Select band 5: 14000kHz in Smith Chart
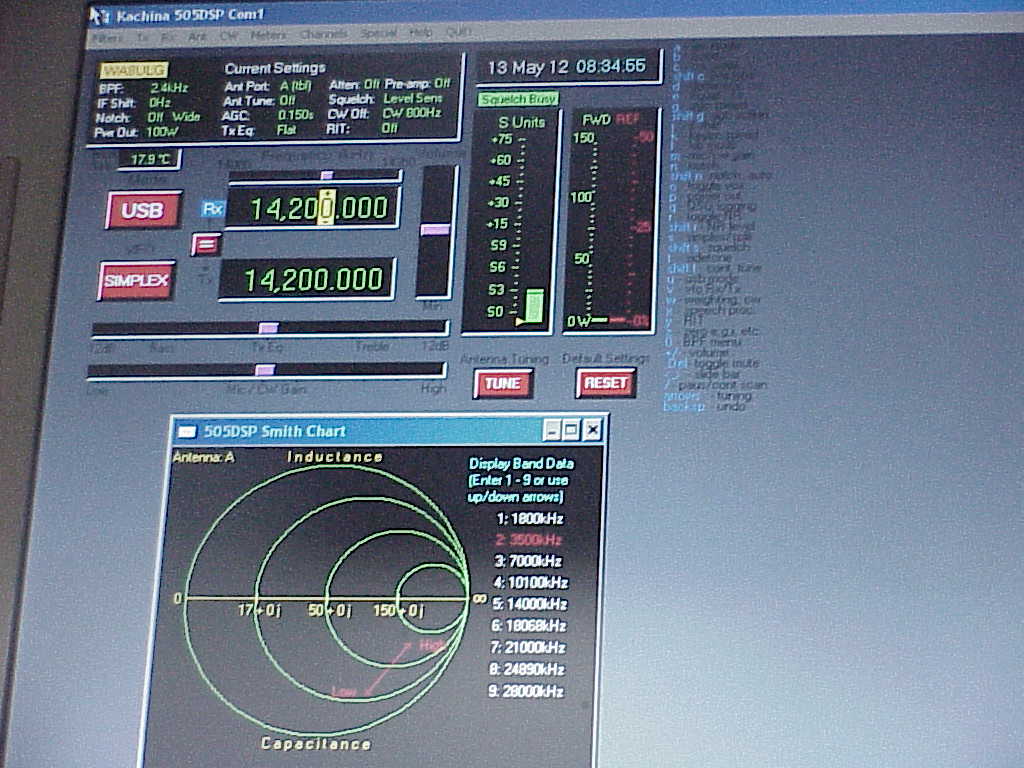The width and height of the screenshot is (1024, 768). [x=530, y=604]
